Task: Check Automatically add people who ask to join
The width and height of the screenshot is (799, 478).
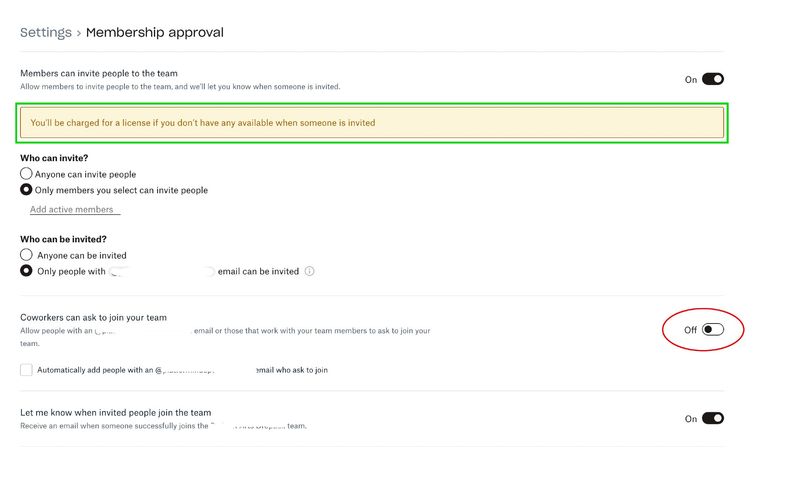Action: (x=26, y=370)
